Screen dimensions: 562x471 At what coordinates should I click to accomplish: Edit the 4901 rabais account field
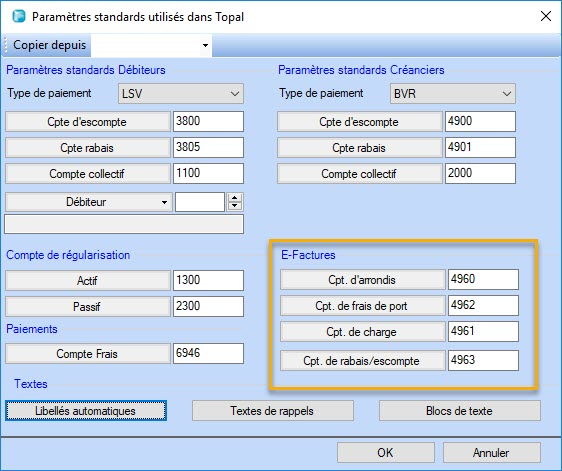click(x=480, y=147)
